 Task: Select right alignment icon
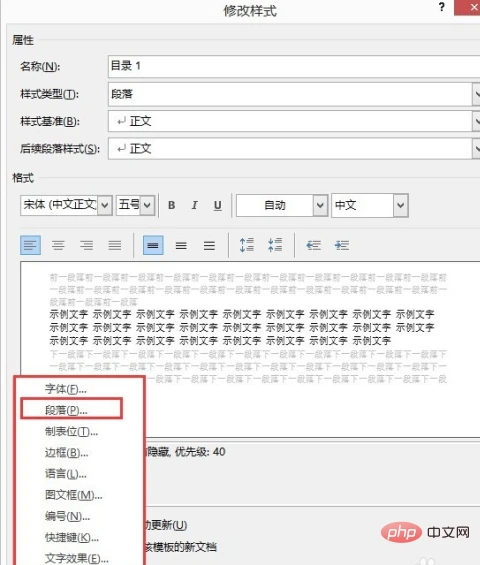(86, 245)
